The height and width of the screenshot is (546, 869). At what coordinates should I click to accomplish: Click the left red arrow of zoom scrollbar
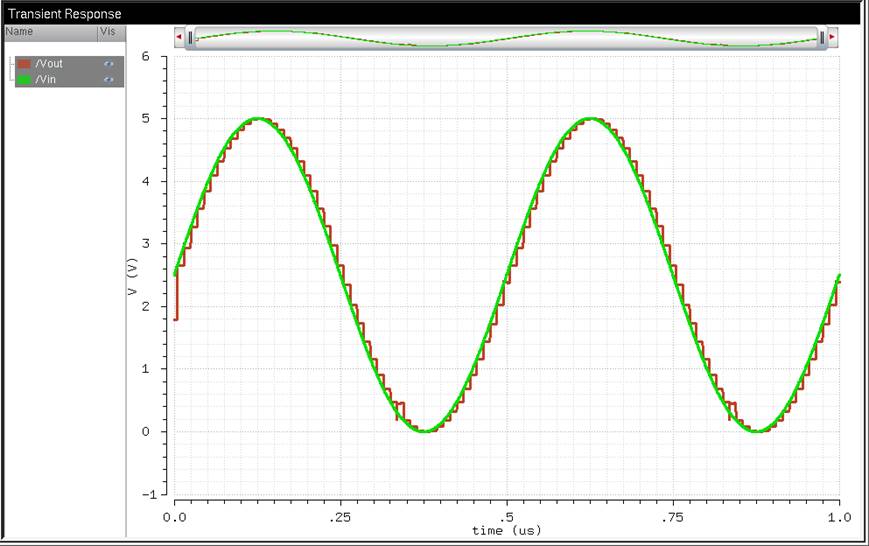[179, 38]
